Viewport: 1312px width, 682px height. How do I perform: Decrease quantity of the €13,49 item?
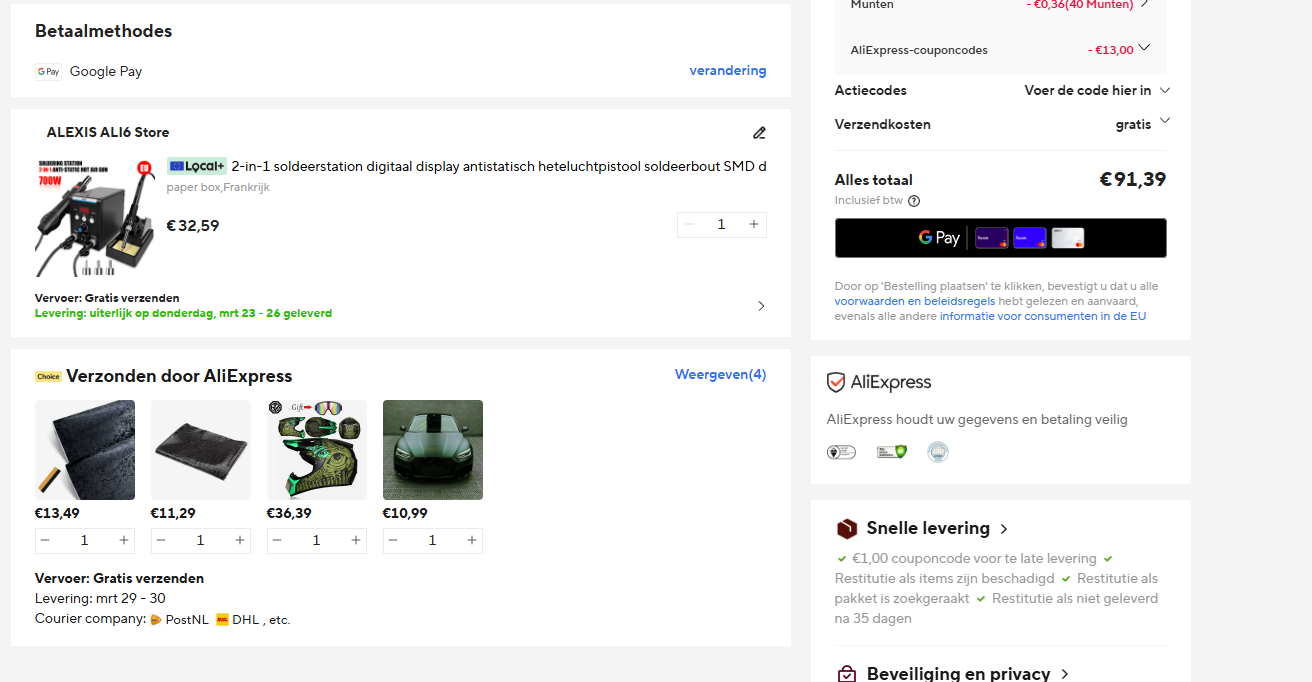tap(45, 540)
